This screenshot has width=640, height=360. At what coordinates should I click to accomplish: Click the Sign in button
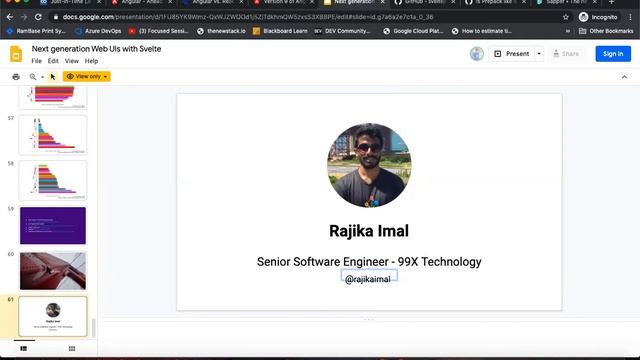tap(613, 54)
